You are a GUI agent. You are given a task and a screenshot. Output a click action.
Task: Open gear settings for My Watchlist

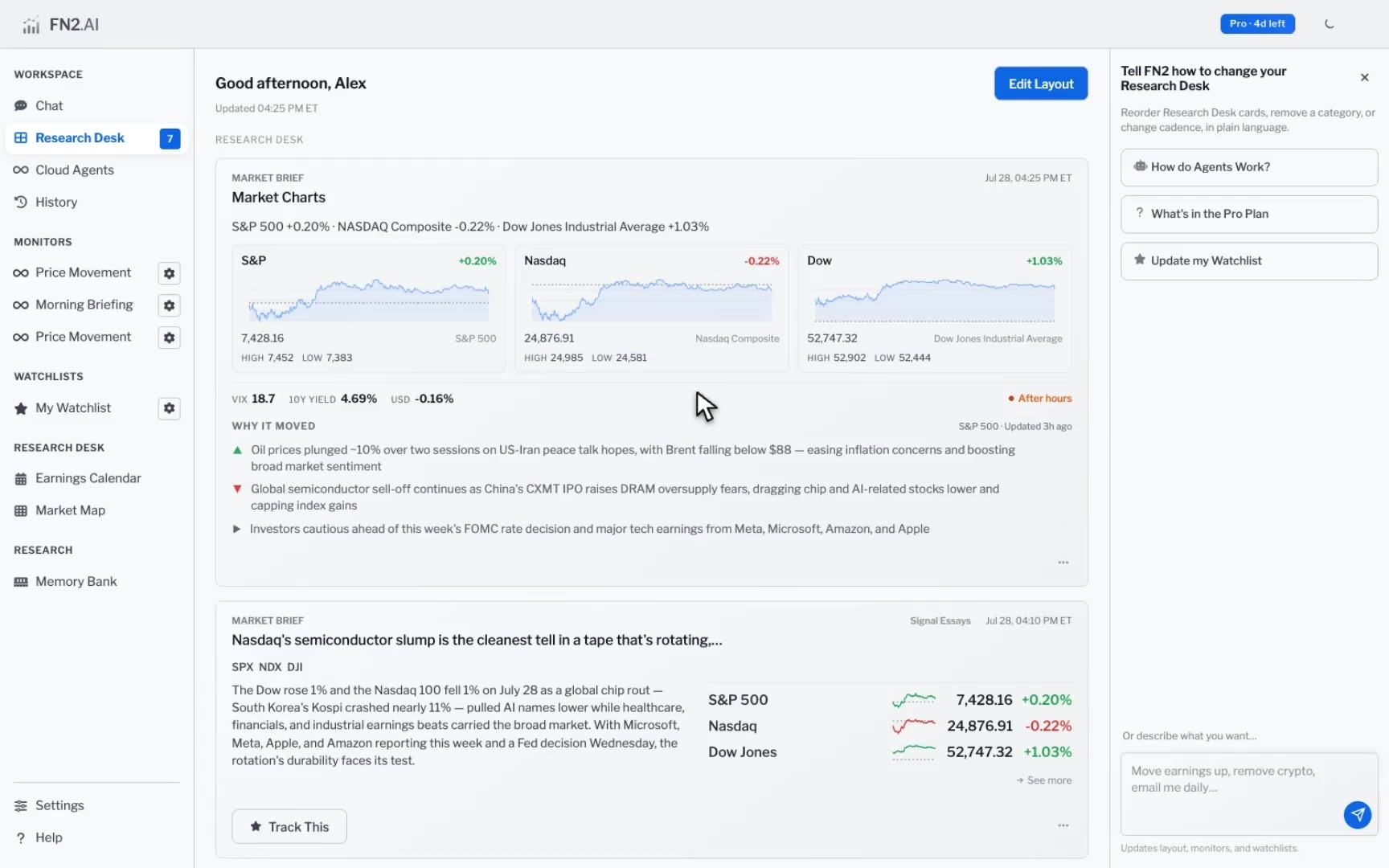tap(169, 408)
